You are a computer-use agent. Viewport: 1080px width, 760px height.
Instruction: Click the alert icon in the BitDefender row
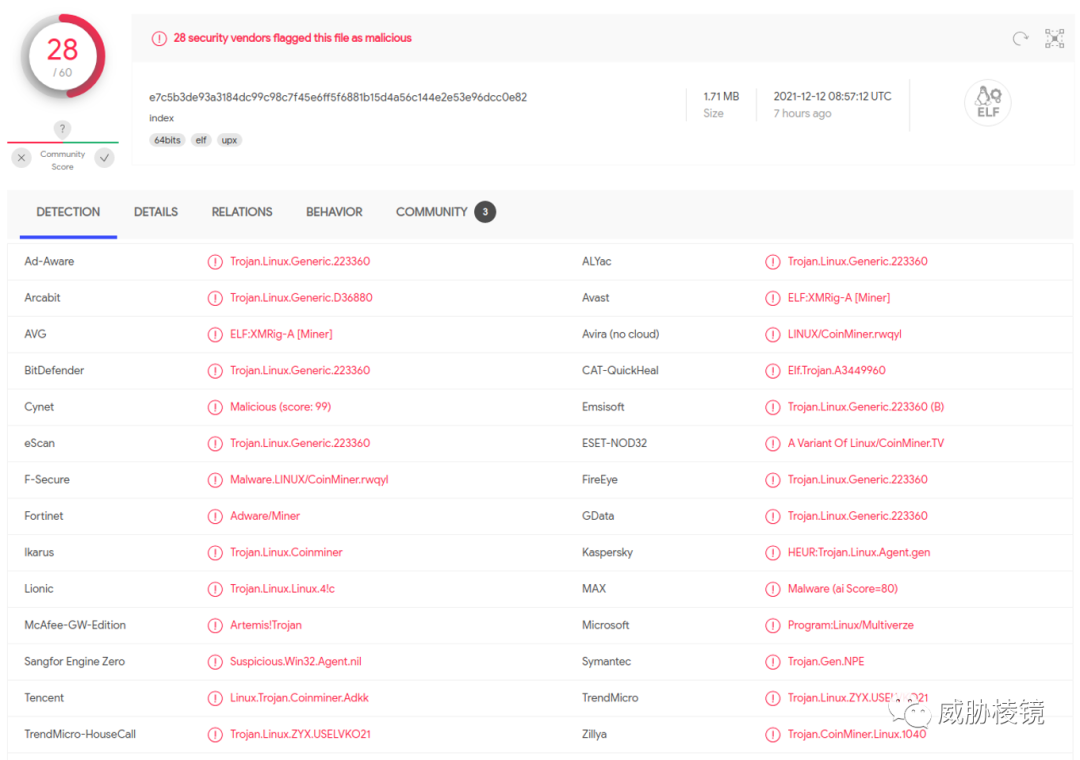tap(215, 371)
